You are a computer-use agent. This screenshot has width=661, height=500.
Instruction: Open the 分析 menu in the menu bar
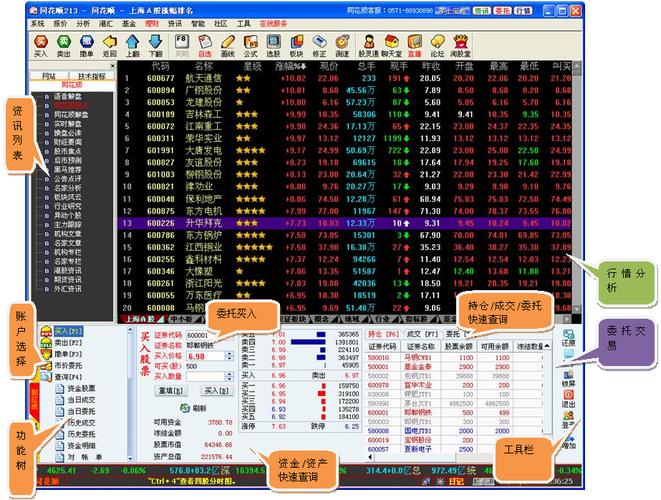coord(83,24)
